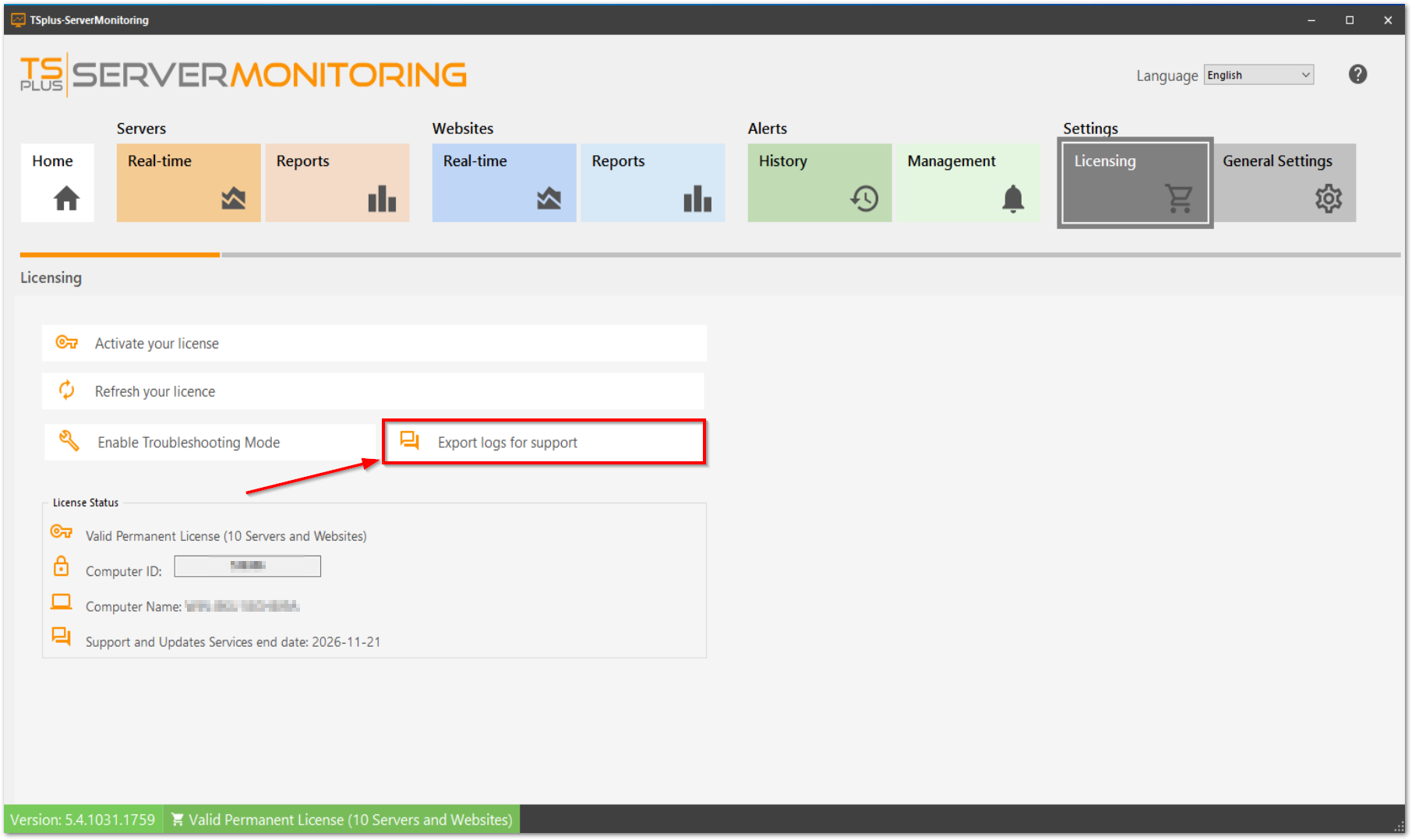Open the Help question mark icon

1357,74
